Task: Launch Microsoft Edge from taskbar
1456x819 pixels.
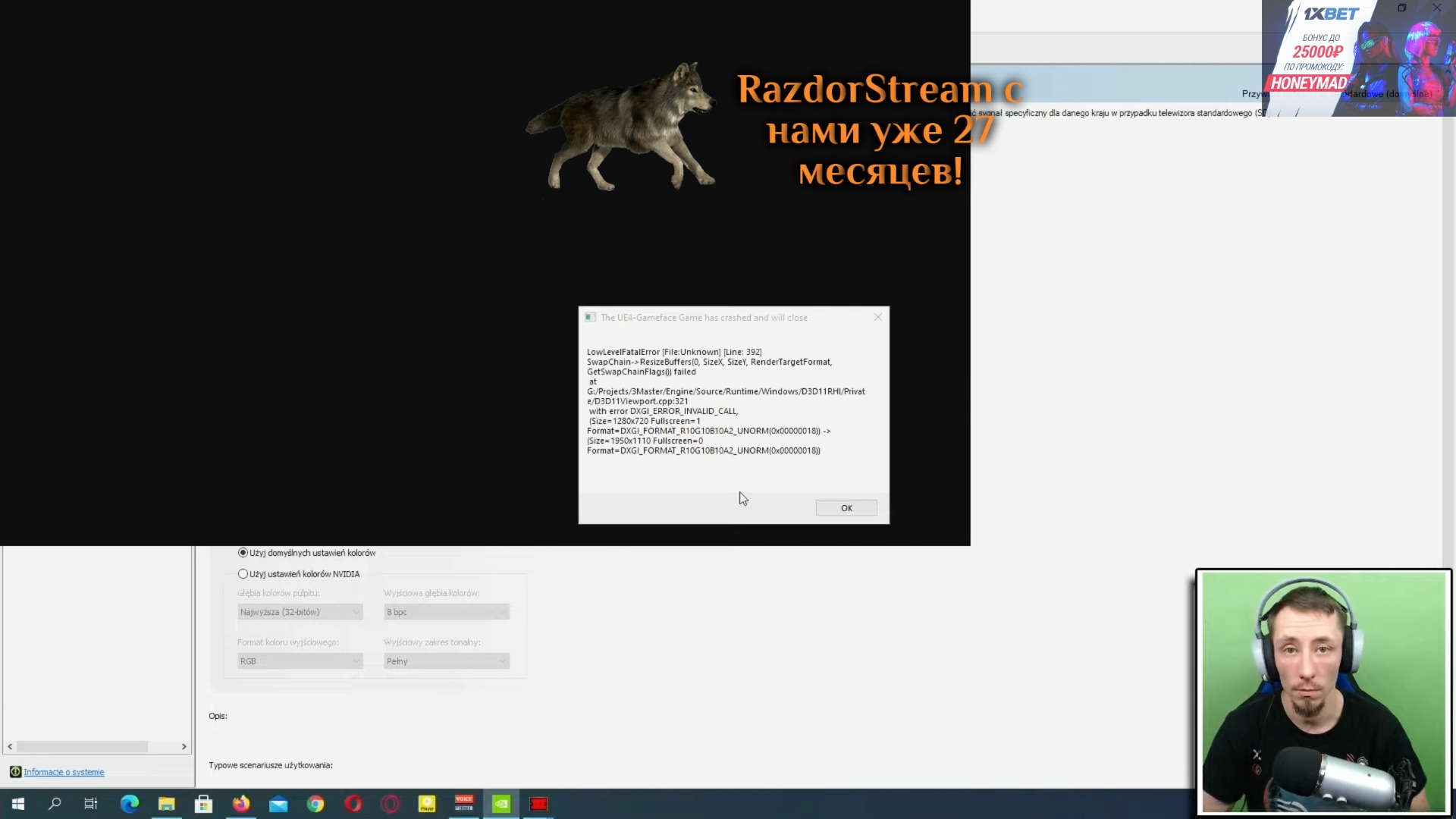Action: 130,804
